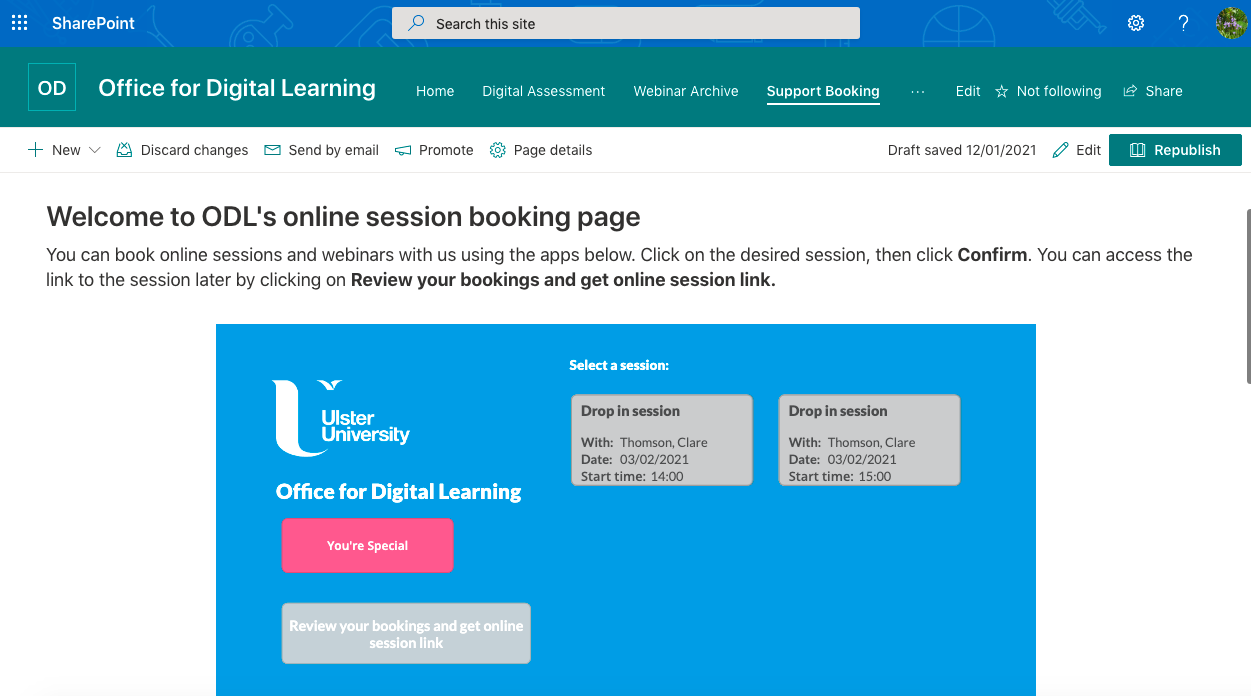Click the You're Special pink button
1251x696 pixels.
tap(367, 546)
